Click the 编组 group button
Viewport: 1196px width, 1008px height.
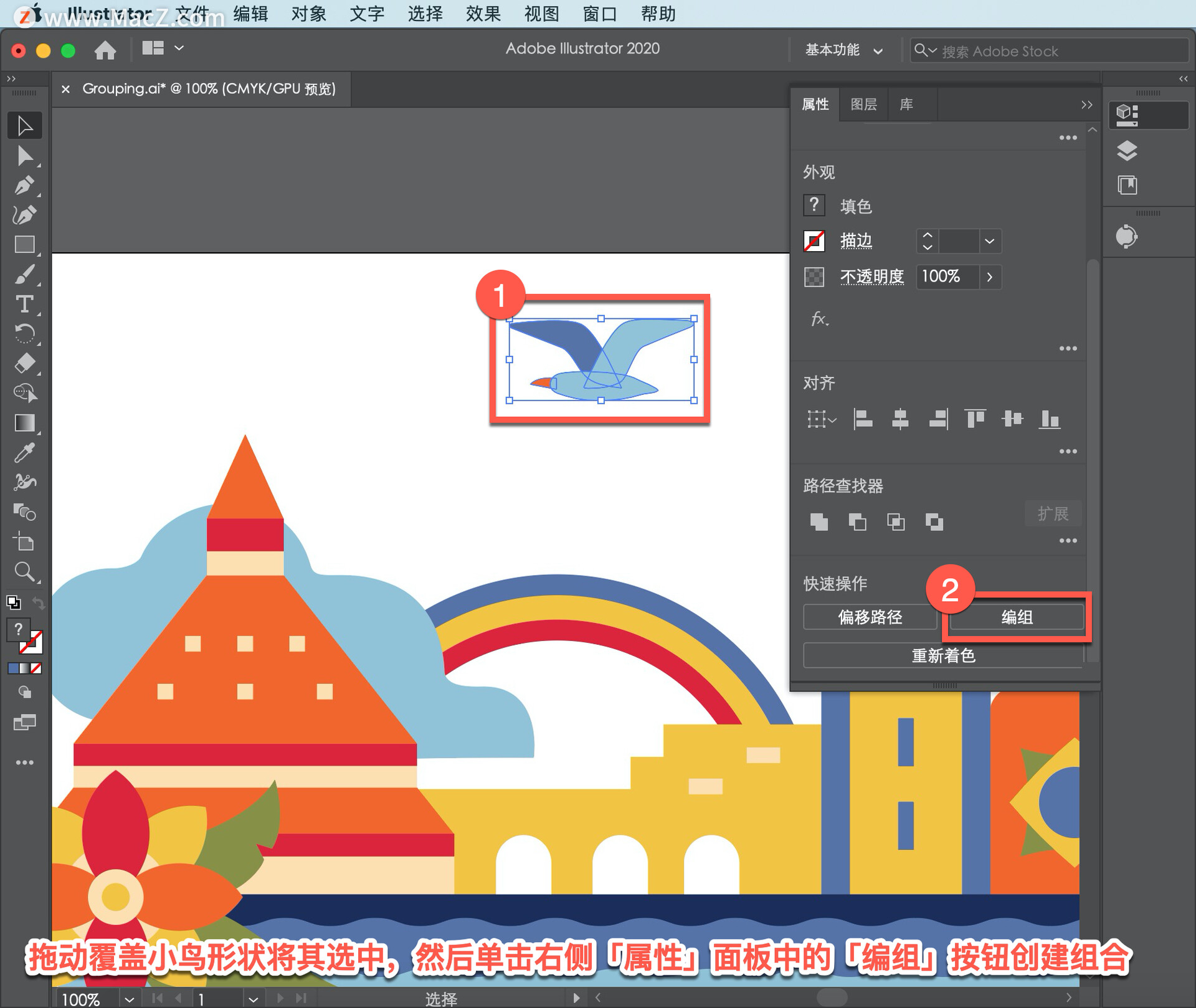pyautogui.click(x=1017, y=617)
